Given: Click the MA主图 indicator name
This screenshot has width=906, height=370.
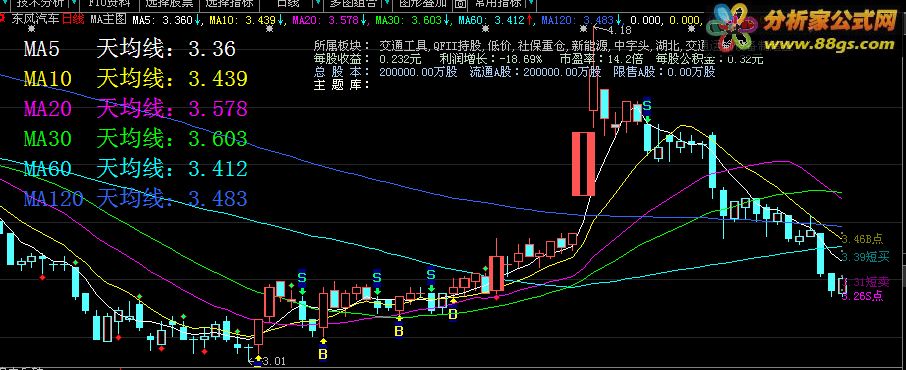Looking at the screenshot, I should pyautogui.click(x=108, y=19).
